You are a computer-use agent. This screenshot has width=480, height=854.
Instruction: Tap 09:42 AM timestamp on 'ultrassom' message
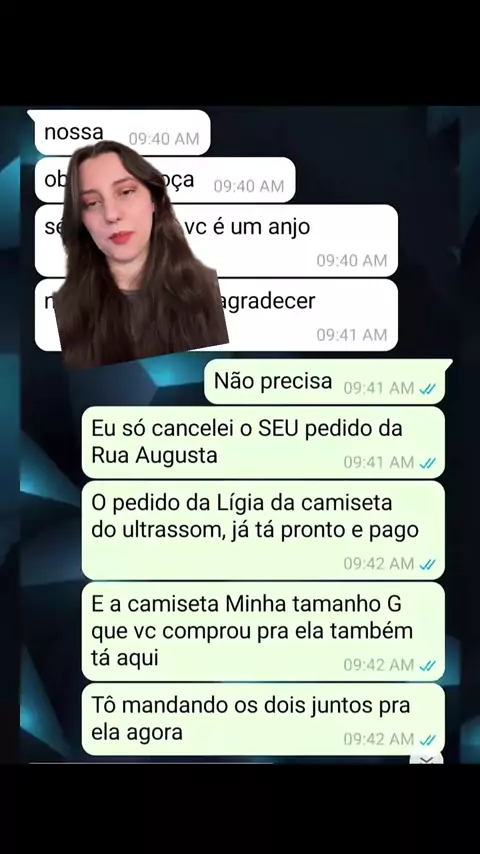379,564
